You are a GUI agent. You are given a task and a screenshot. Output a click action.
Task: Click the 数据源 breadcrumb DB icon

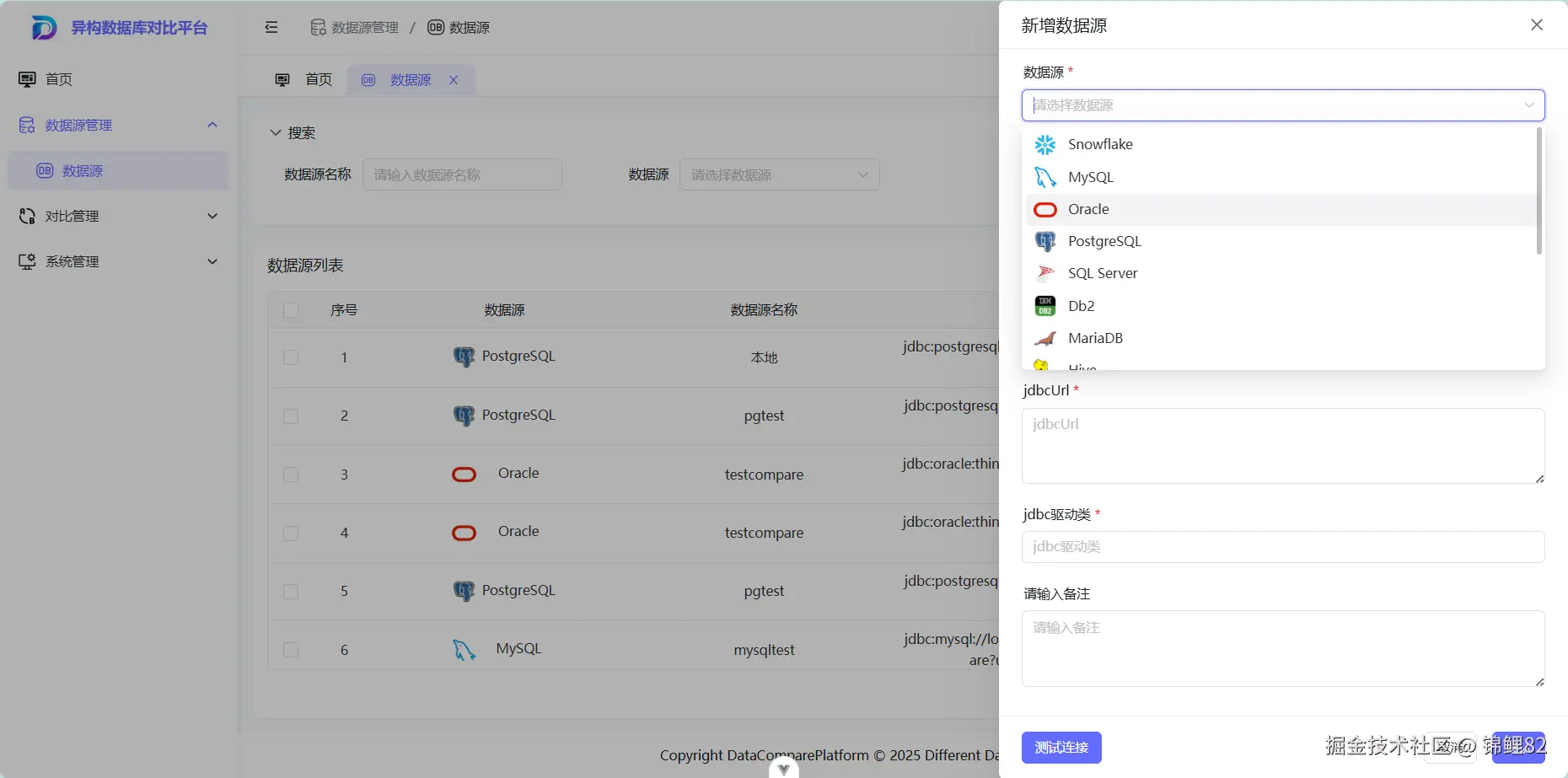[x=435, y=28]
